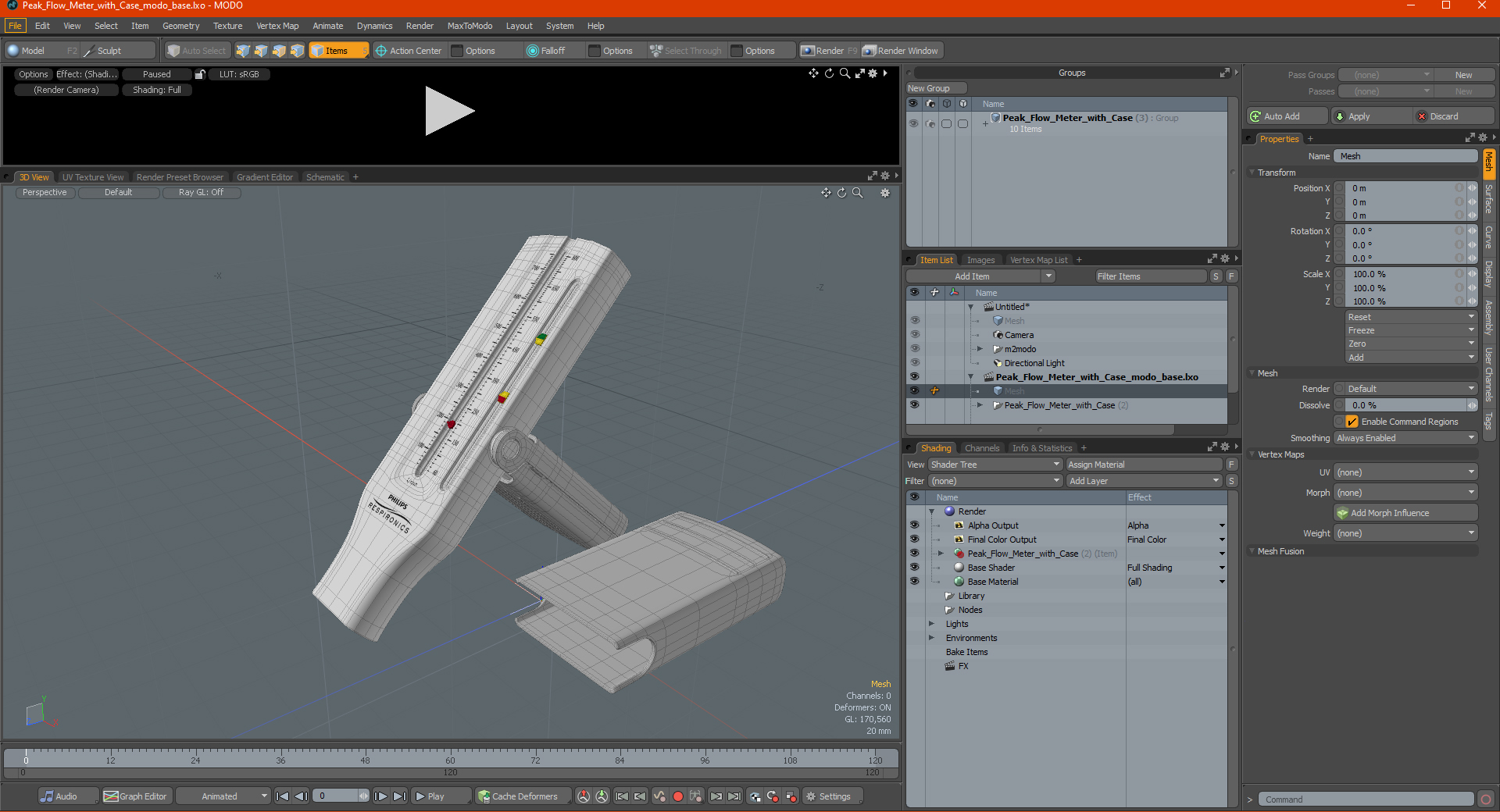Go to first frame in timeline
The height and width of the screenshot is (812, 1500).
283,796
